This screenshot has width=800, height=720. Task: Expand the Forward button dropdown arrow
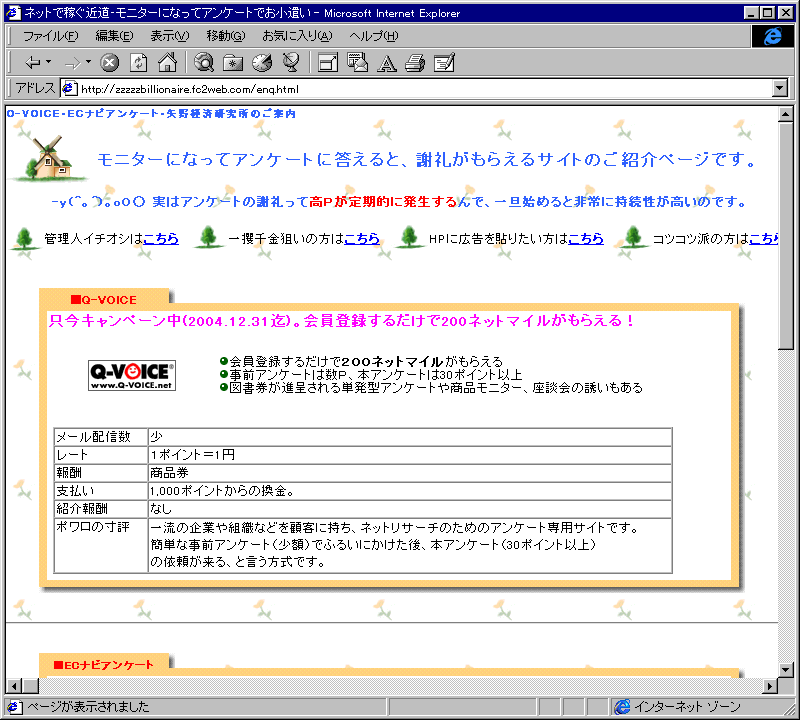click(88, 62)
